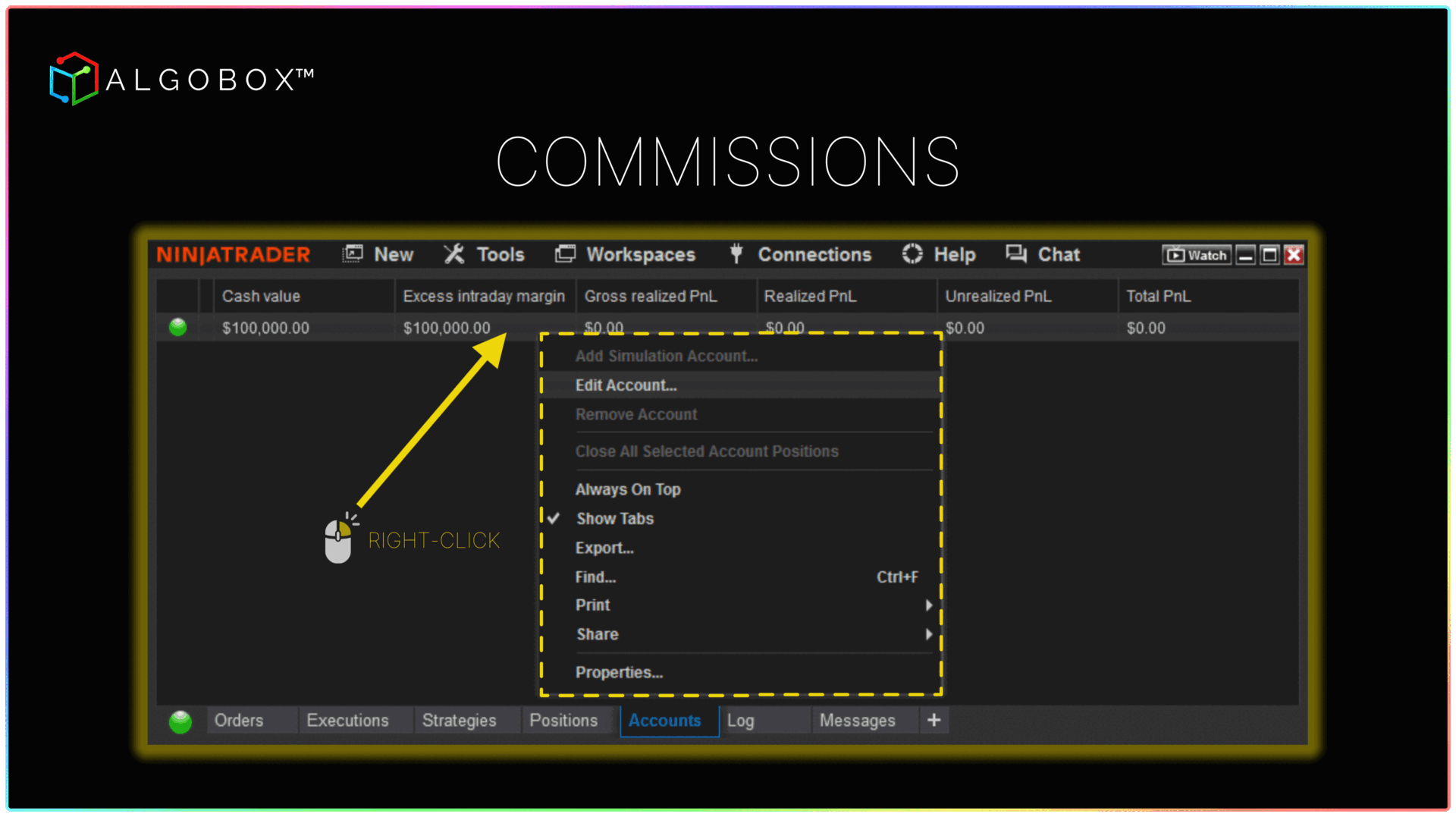Switch to the Orders tab
The image size is (1456, 817).
(239, 721)
